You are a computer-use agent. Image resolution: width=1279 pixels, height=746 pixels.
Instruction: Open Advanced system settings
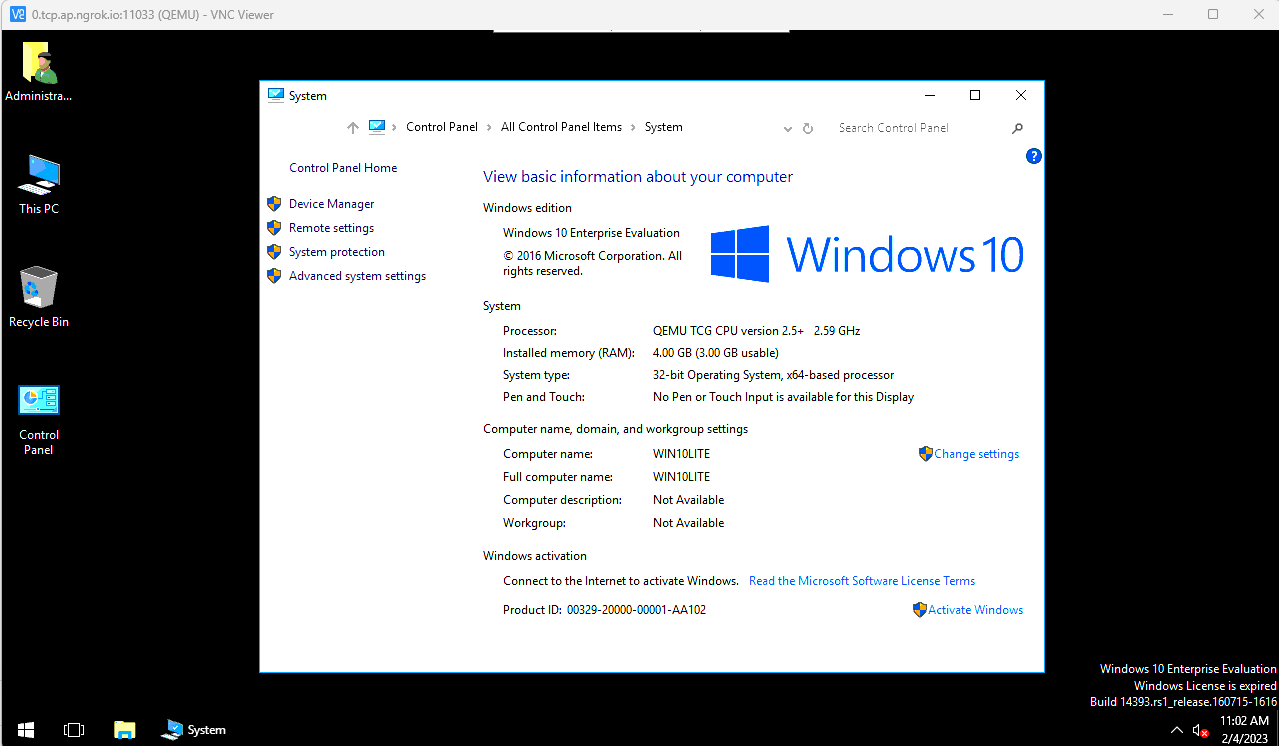click(357, 276)
